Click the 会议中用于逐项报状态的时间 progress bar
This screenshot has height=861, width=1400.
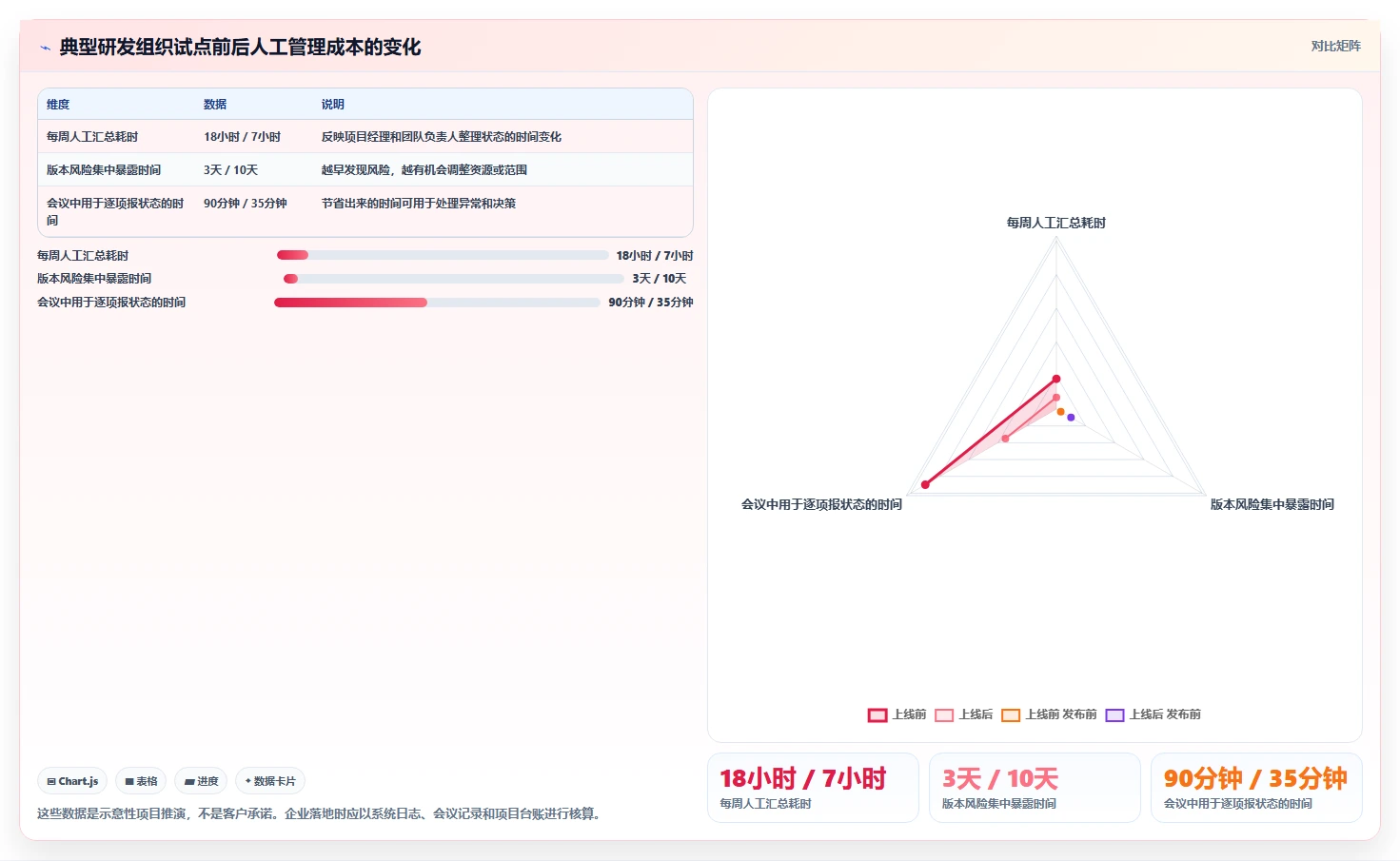pyautogui.click(x=437, y=303)
